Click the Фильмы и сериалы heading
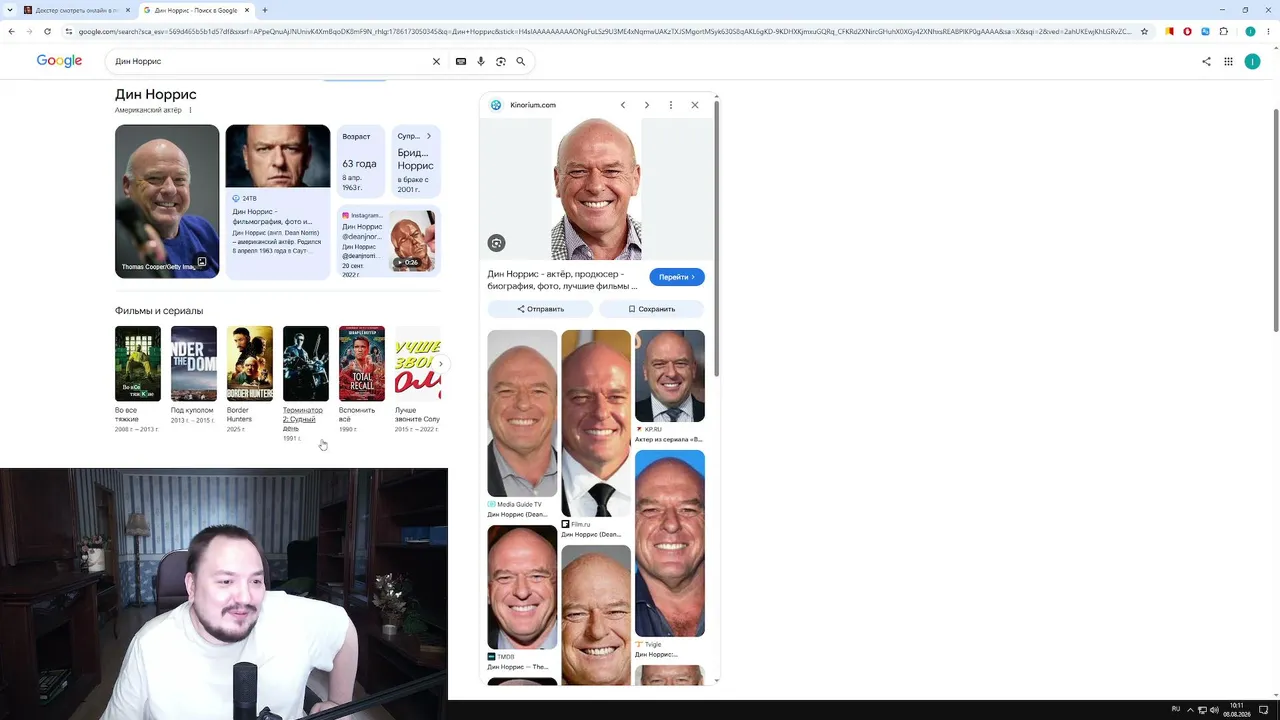 coord(159,311)
